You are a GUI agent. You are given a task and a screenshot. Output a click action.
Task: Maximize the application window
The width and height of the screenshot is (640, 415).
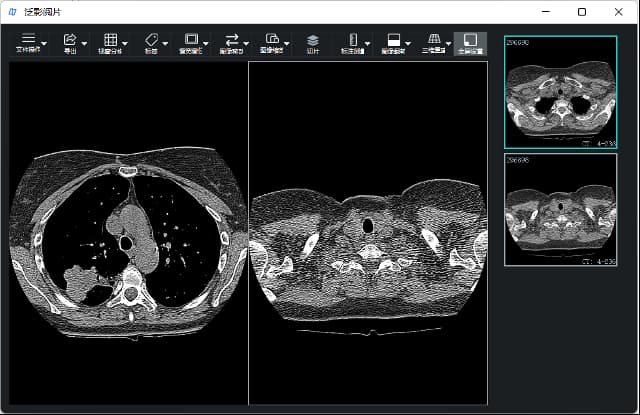pyautogui.click(x=582, y=12)
